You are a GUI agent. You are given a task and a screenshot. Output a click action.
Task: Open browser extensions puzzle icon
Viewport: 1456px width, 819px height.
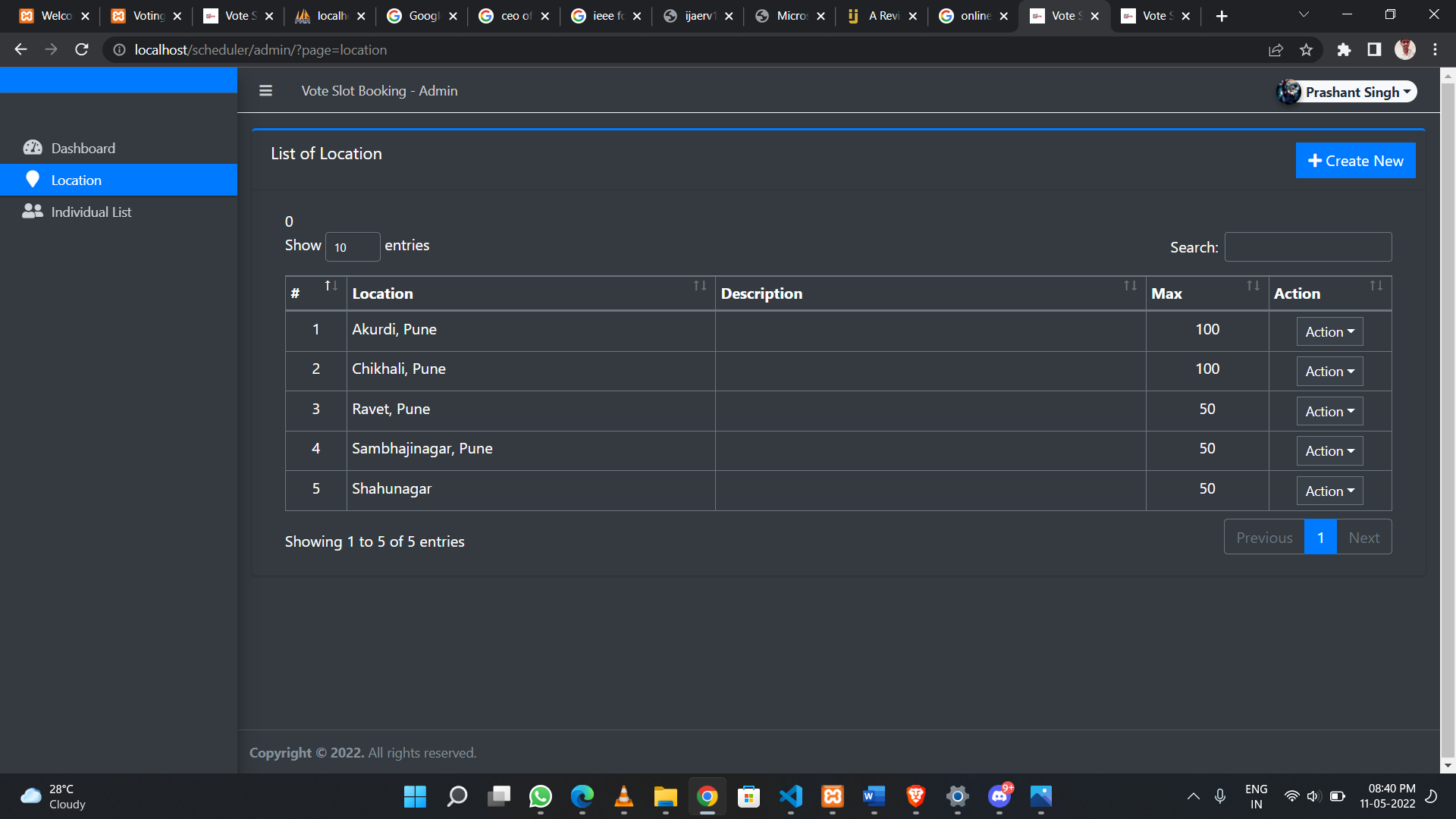1344,49
